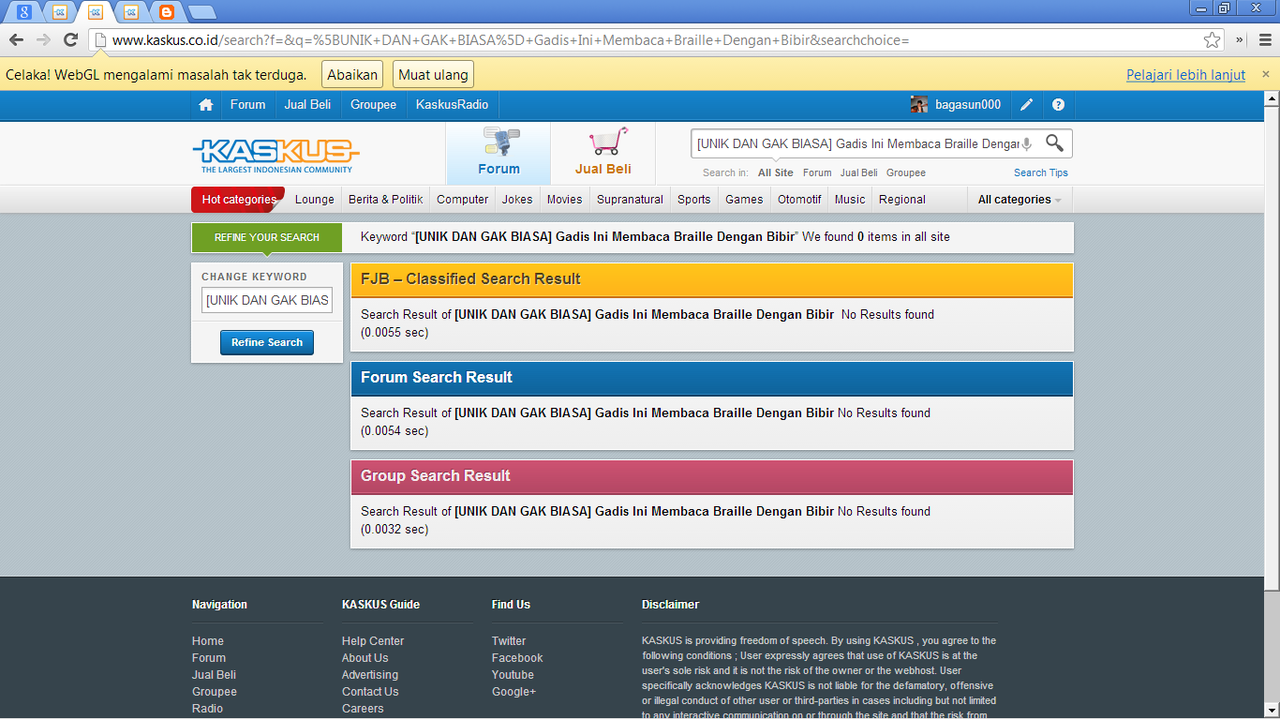1280x720 pixels.
Task: Switch to the first Google tab
Action: tap(23, 12)
